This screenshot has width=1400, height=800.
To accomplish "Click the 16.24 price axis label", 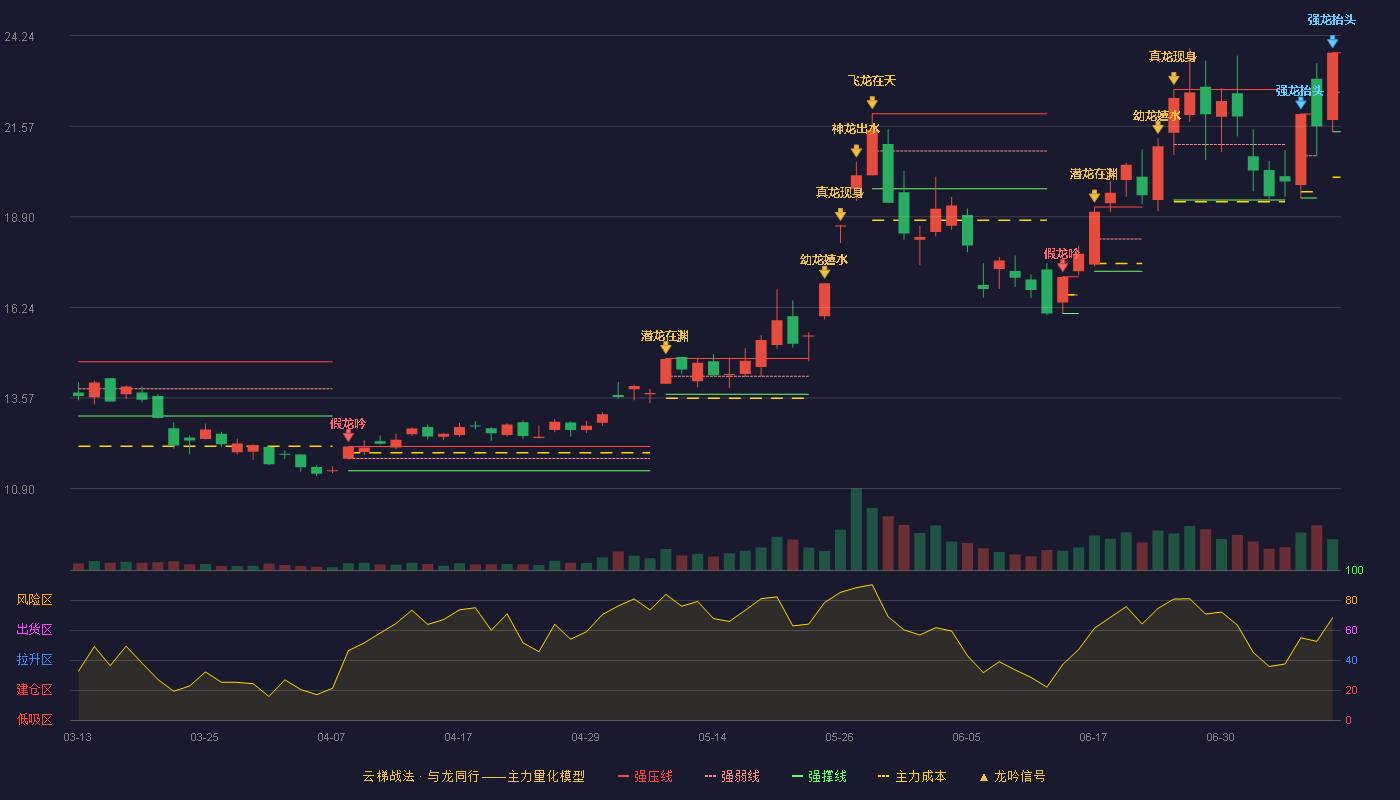I will pos(19,308).
